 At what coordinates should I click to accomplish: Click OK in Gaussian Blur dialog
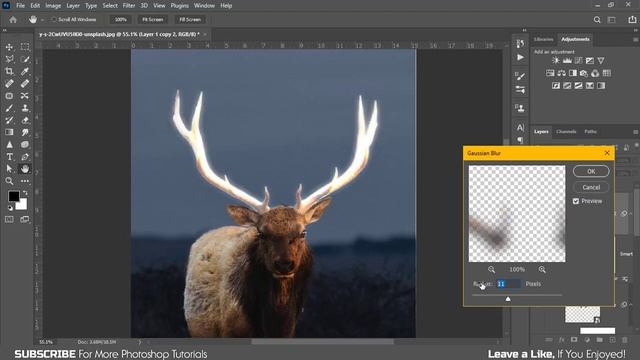click(591, 171)
